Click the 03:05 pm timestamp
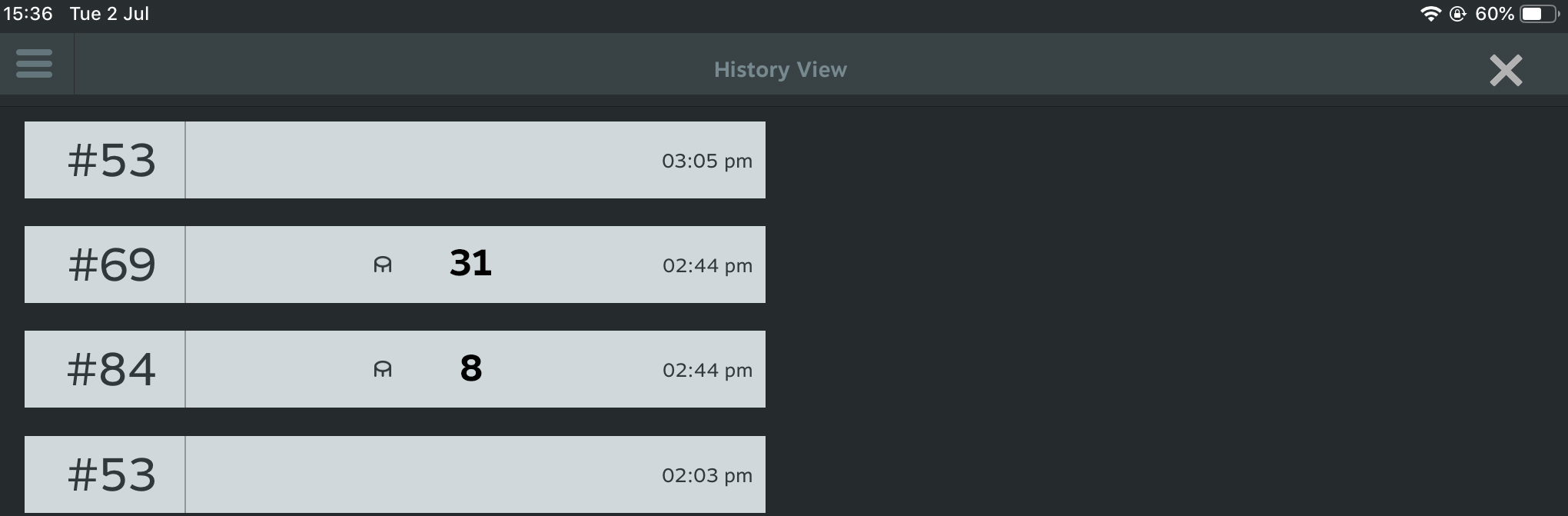 [x=707, y=161]
